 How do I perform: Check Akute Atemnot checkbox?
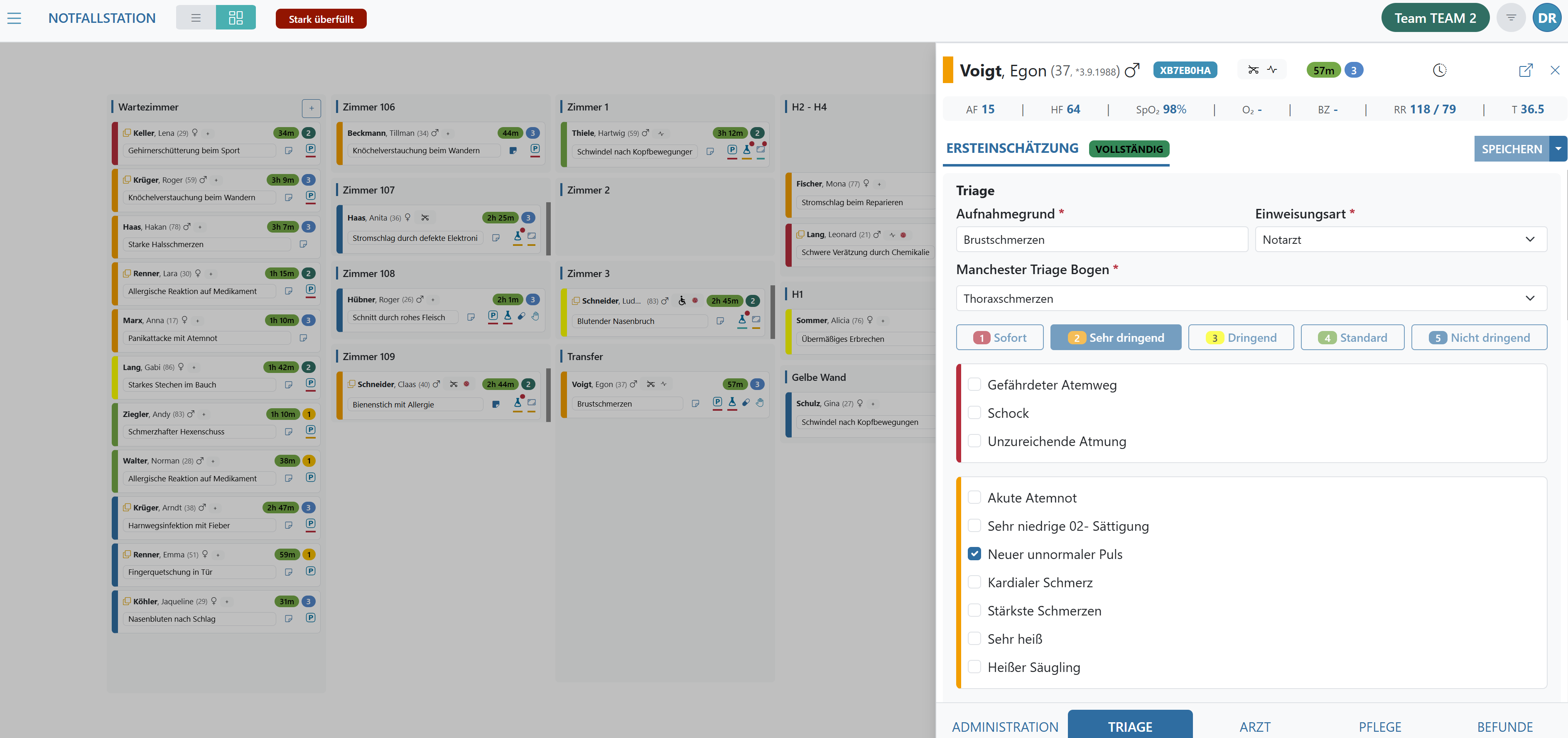tap(974, 497)
